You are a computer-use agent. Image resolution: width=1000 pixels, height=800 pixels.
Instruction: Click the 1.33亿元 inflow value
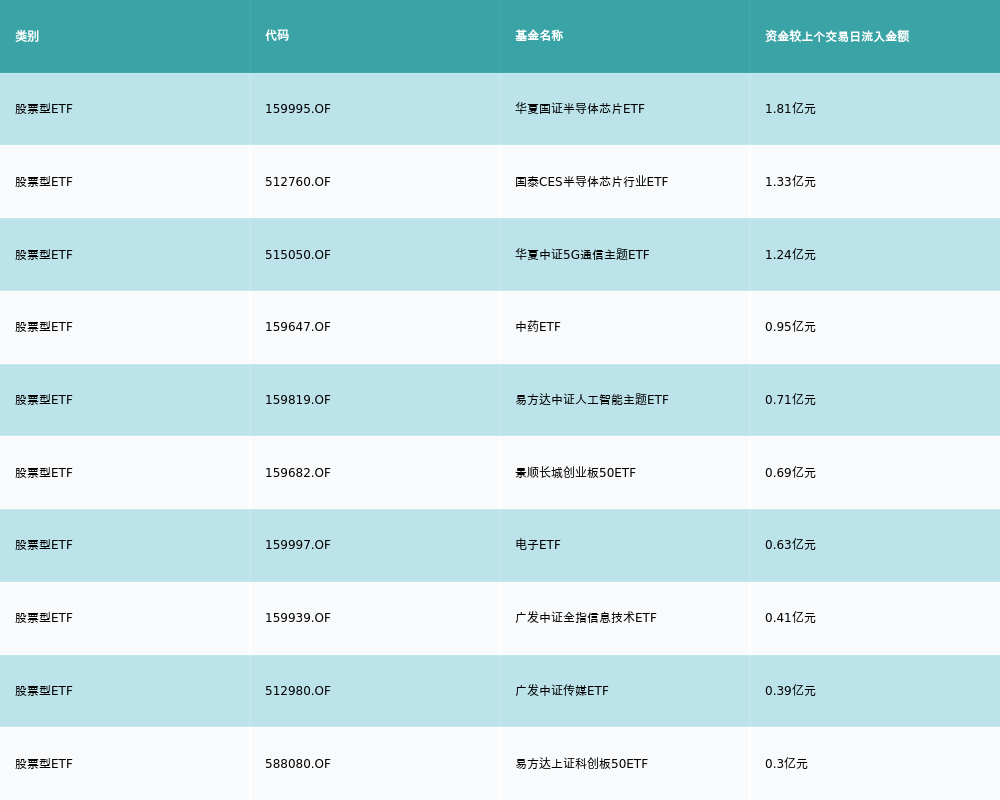(790, 182)
